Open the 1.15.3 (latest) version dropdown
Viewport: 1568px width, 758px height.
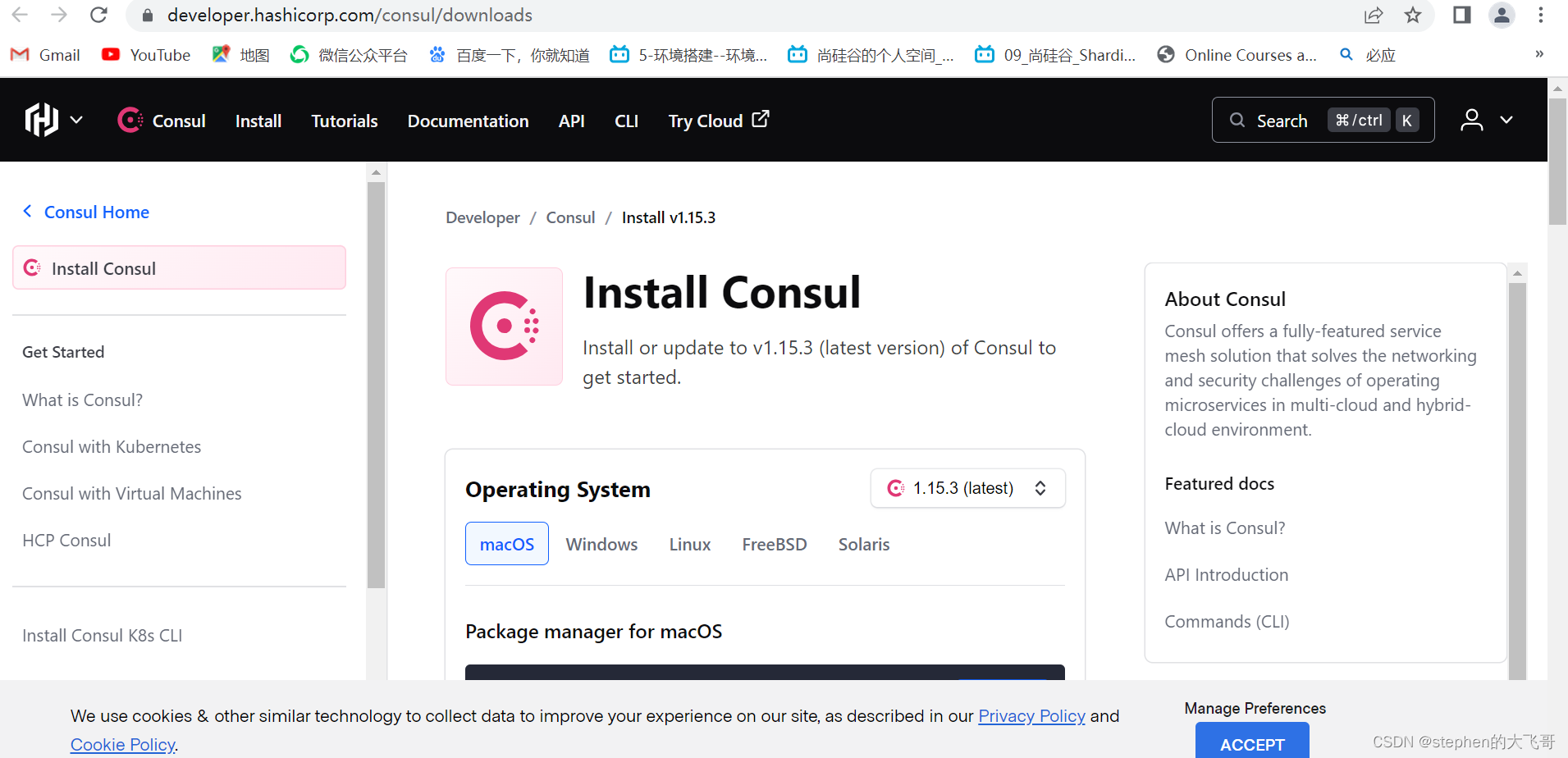967,488
